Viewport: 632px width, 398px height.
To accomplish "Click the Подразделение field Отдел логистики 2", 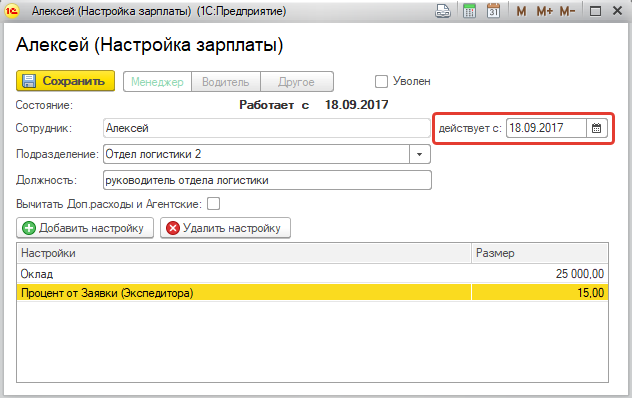I will [x=256, y=154].
